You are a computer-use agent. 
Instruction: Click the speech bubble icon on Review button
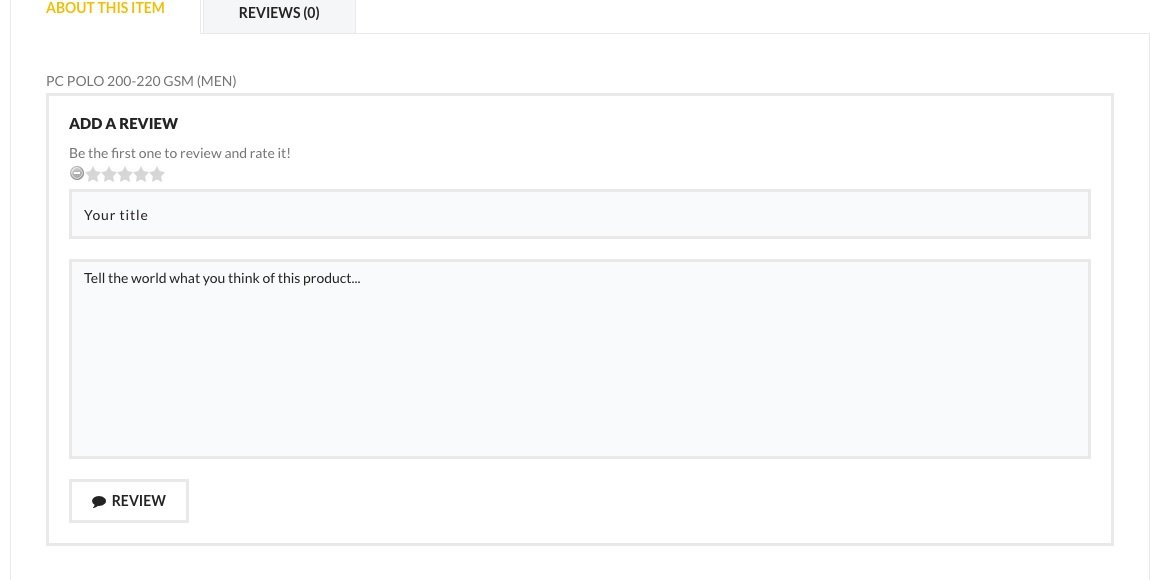point(99,502)
